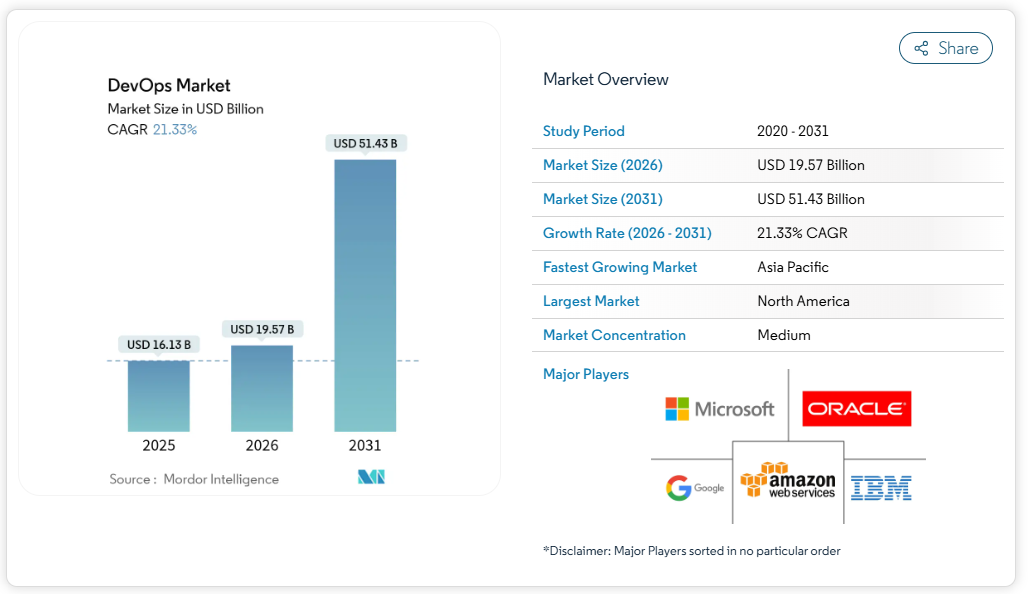Click the USD 16.13 B data label
Viewport: 1028px width, 594px height.
pyautogui.click(x=158, y=345)
